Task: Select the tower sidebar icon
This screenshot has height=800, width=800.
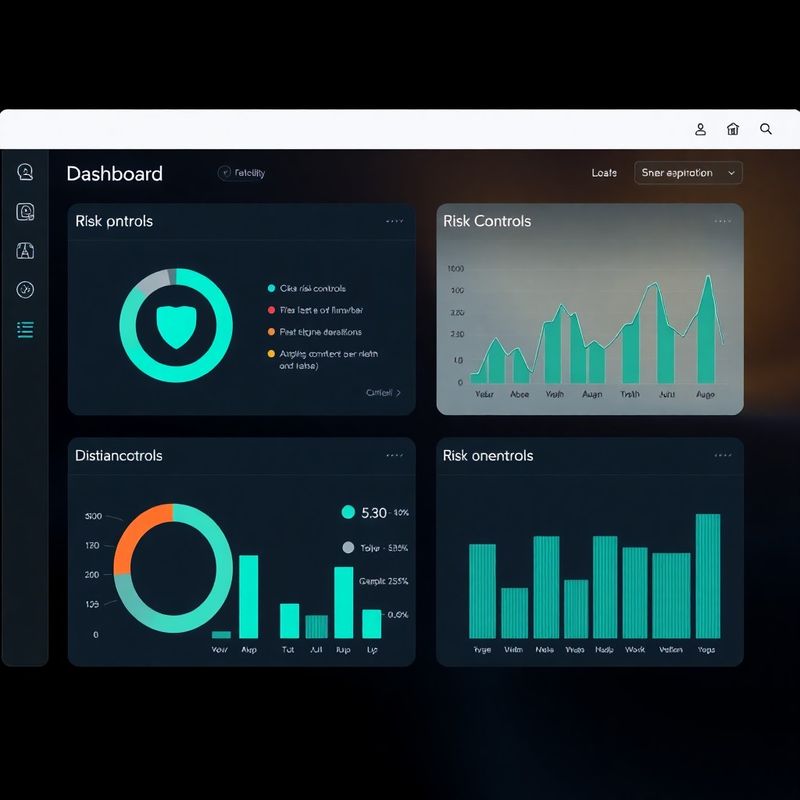Action: (x=25, y=251)
